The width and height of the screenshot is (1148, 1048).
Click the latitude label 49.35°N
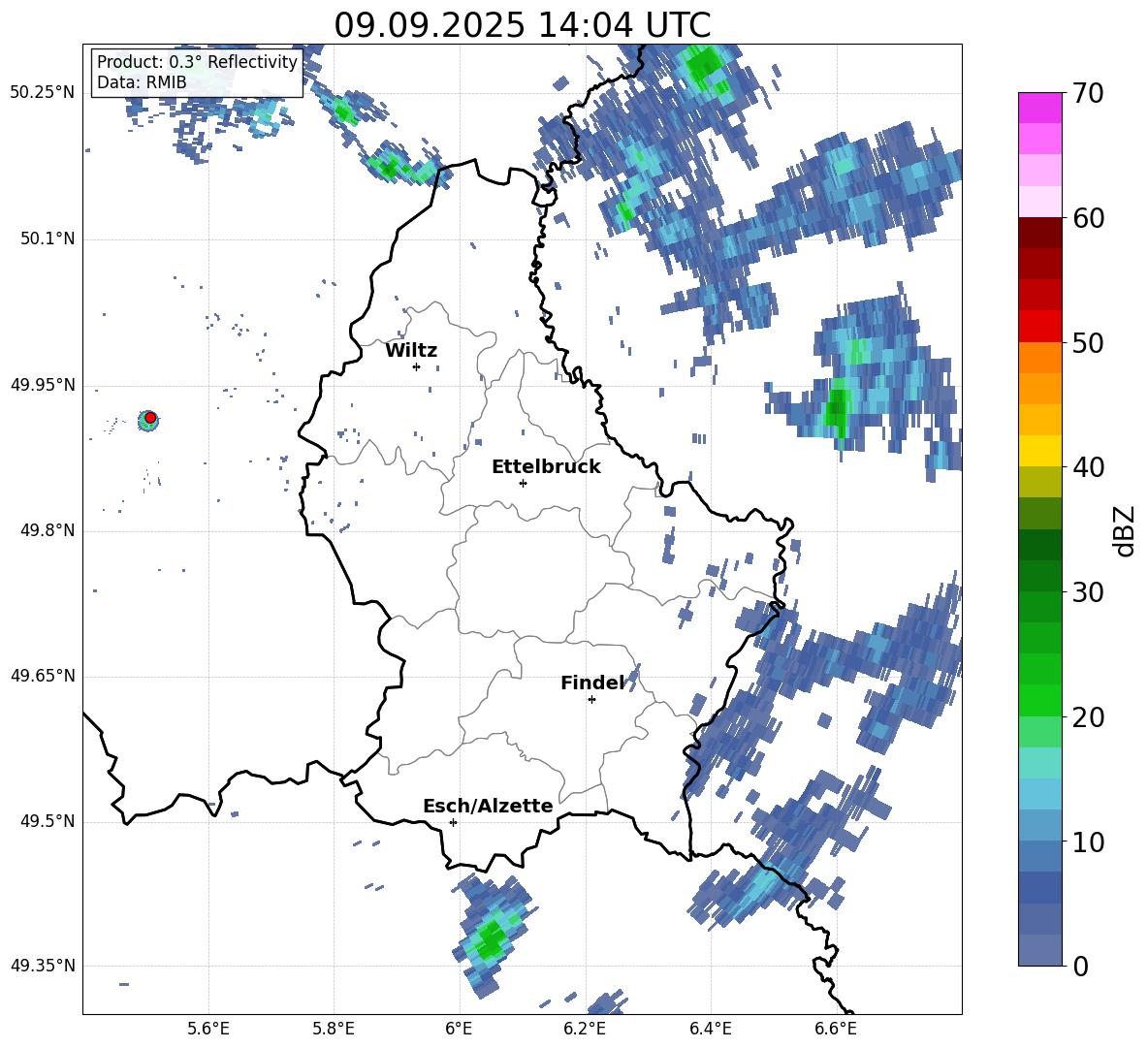click(43, 966)
